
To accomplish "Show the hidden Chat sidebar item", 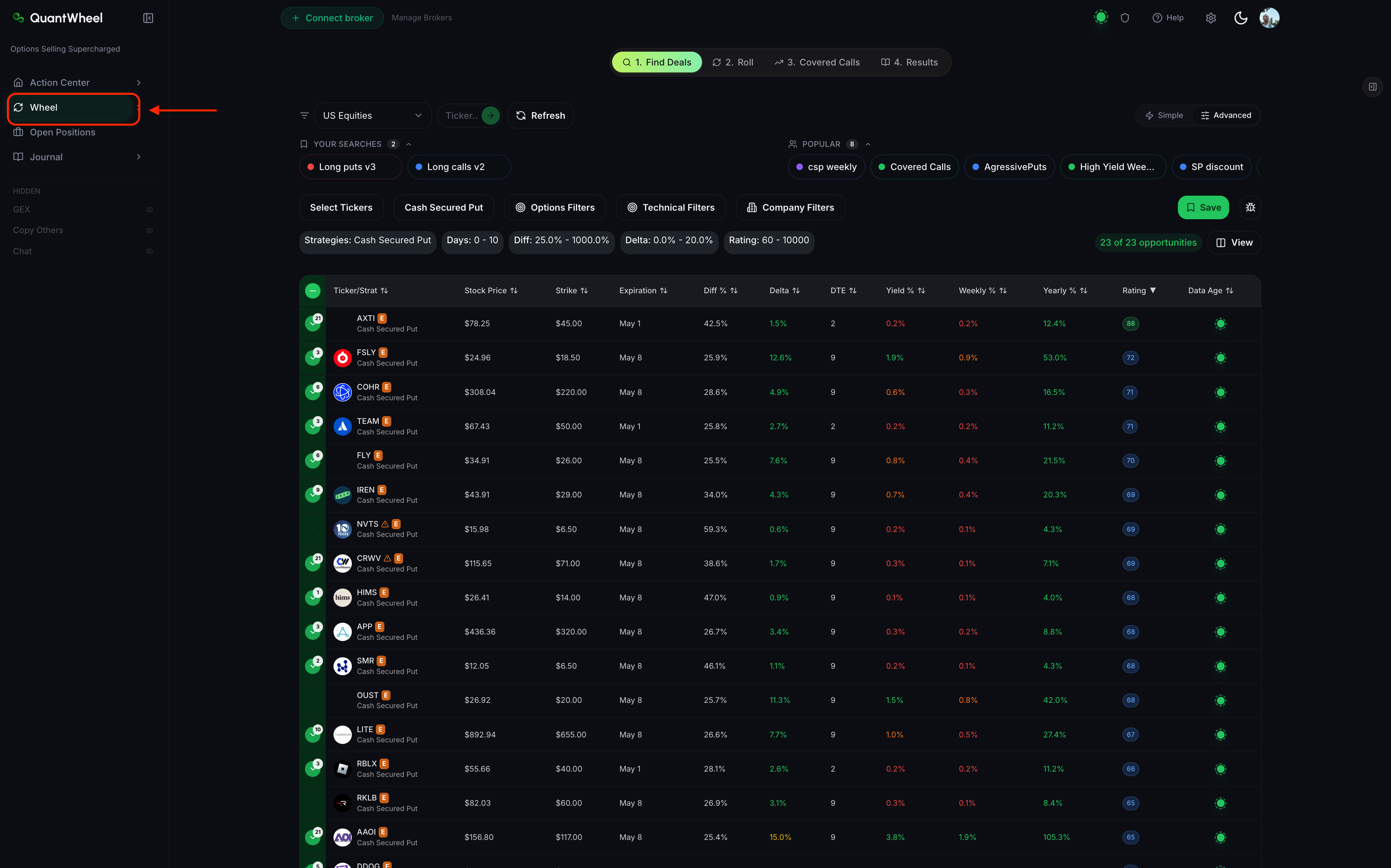I will click(x=149, y=251).
